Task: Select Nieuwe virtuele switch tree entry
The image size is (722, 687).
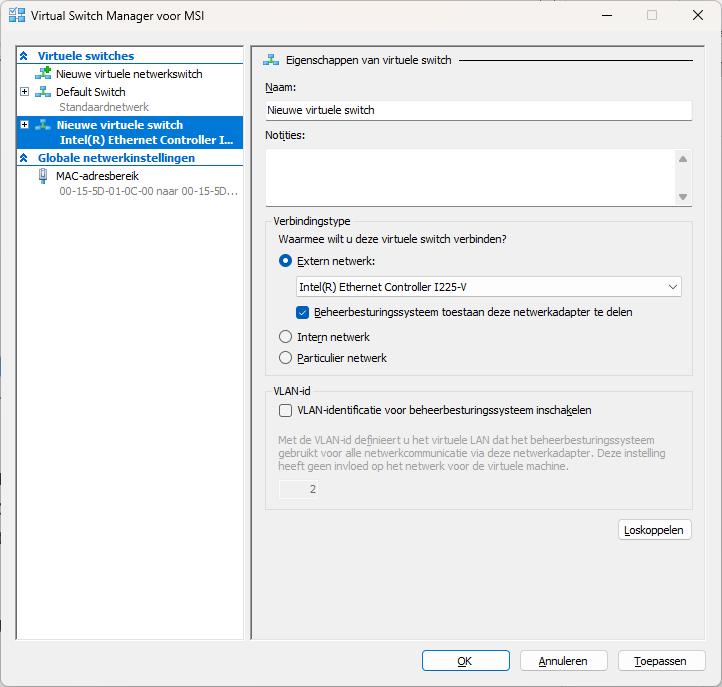Action: [120, 125]
